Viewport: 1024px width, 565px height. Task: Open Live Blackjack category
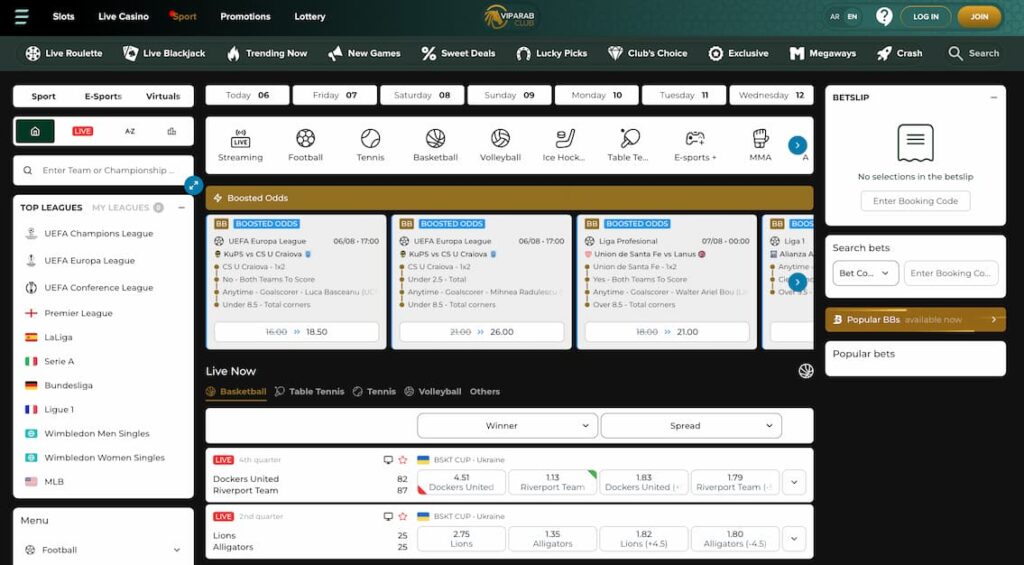click(x=164, y=54)
